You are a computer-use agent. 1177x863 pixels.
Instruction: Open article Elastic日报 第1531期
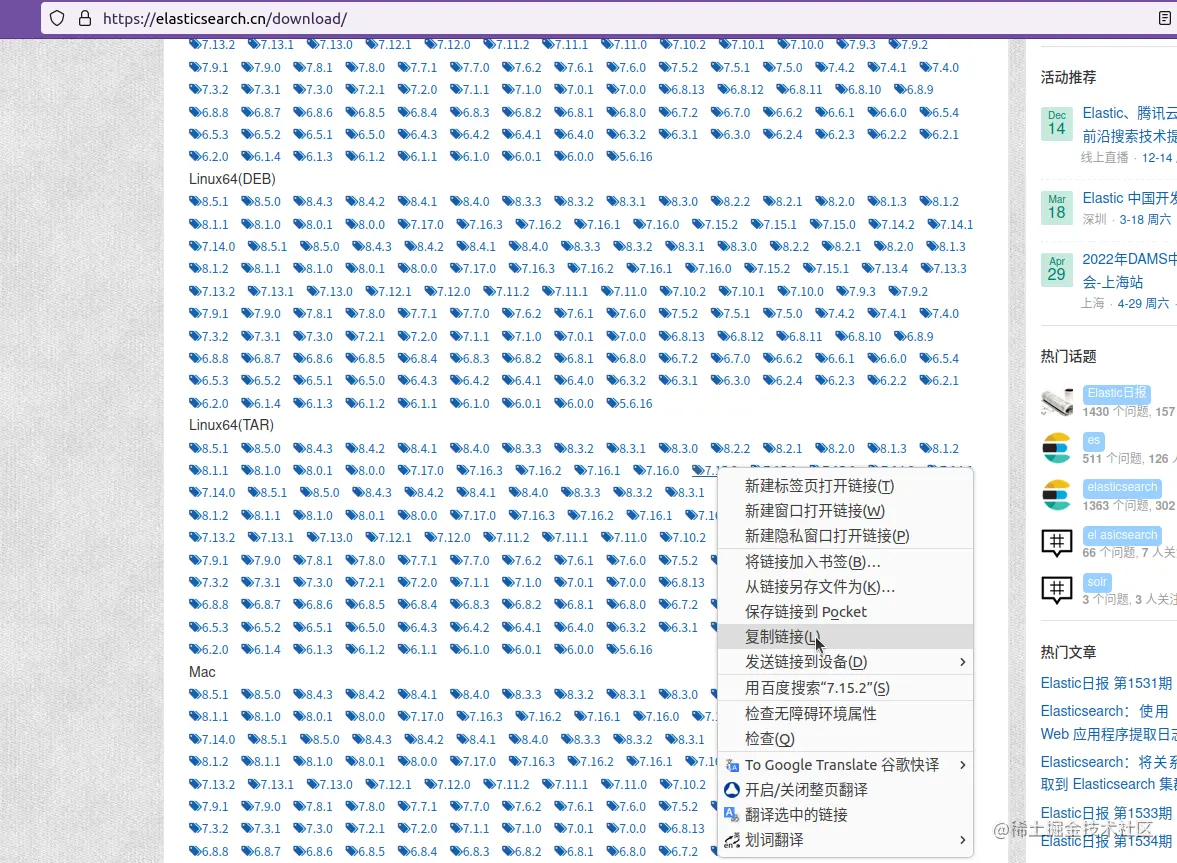[x=1106, y=683]
